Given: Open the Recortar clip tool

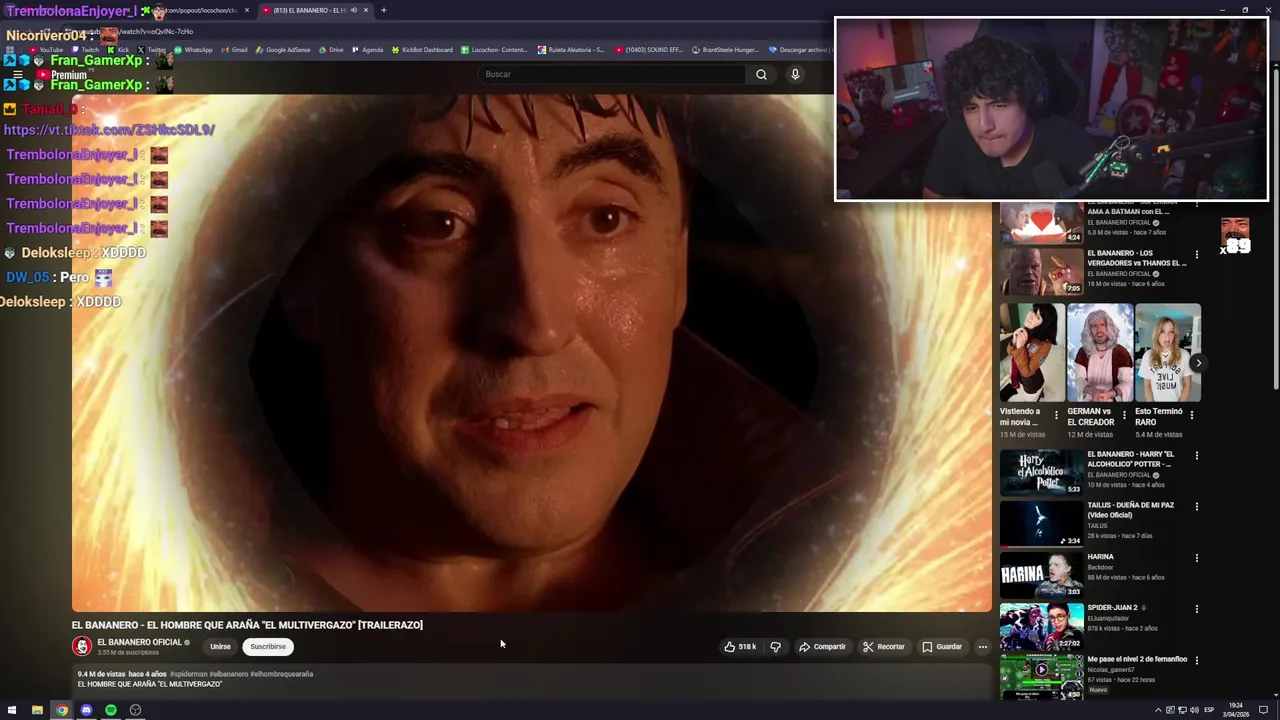Looking at the screenshot, I should tap(884, 647).
